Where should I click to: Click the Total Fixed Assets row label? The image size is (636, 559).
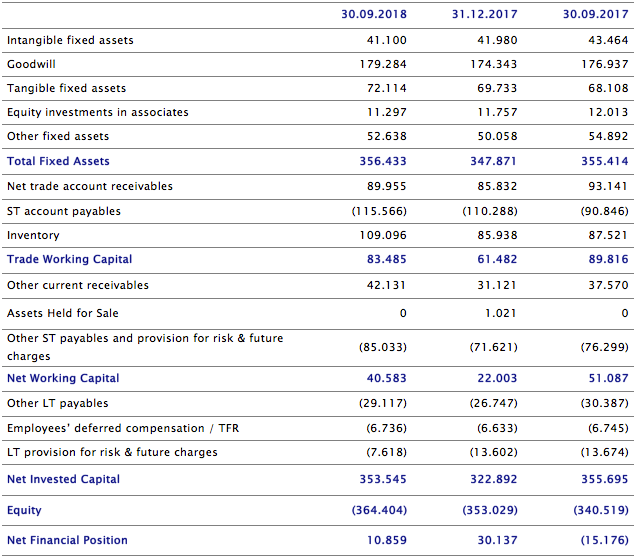click(x=58, y=161)
